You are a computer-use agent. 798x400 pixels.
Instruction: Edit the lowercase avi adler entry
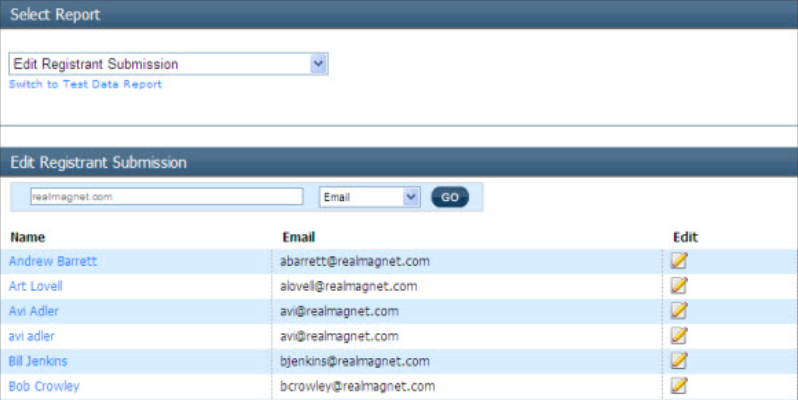679,335
